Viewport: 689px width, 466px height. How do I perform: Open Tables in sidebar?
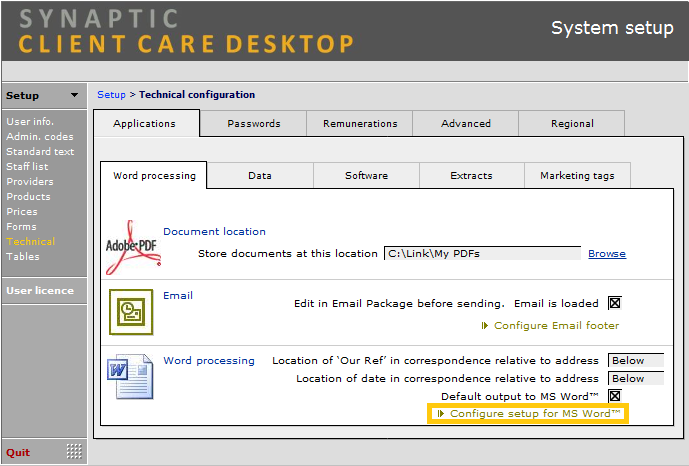click(x=23, y=256)
